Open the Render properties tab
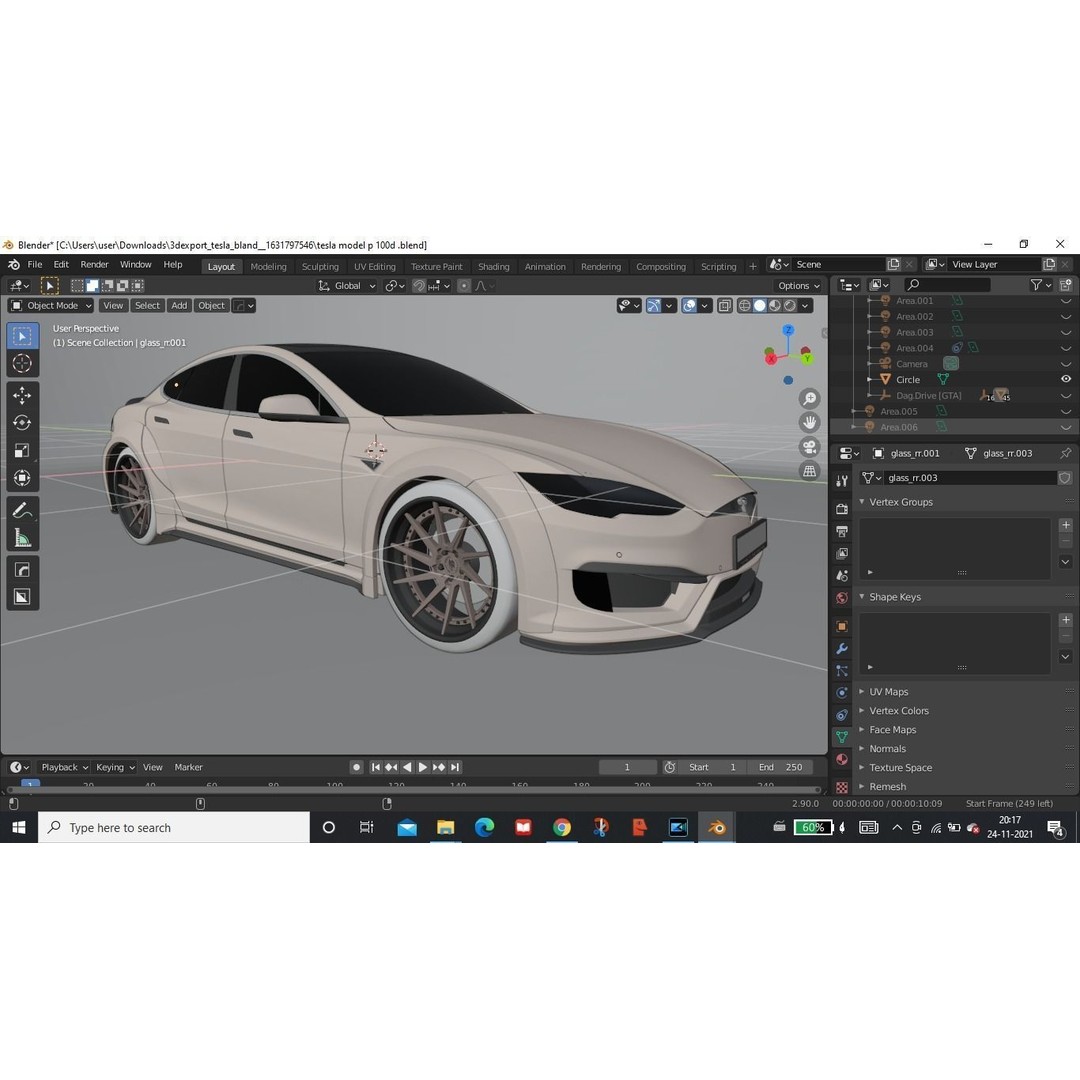Image resolution: width=1080 pixels, height=1080 pixels. pyautogui.click(x=842, y=509)
